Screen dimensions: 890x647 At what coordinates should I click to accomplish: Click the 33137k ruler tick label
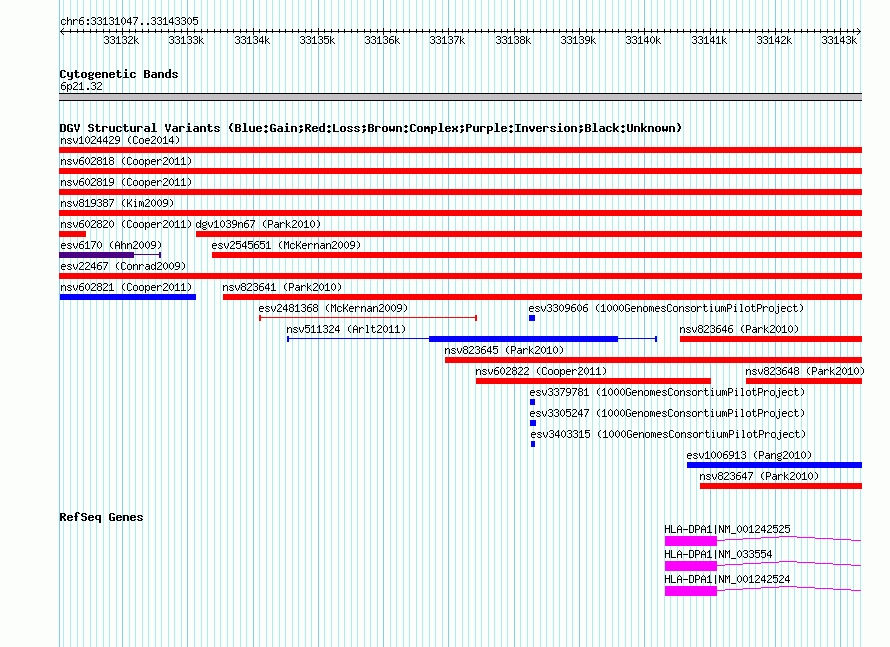pos(447,40)
